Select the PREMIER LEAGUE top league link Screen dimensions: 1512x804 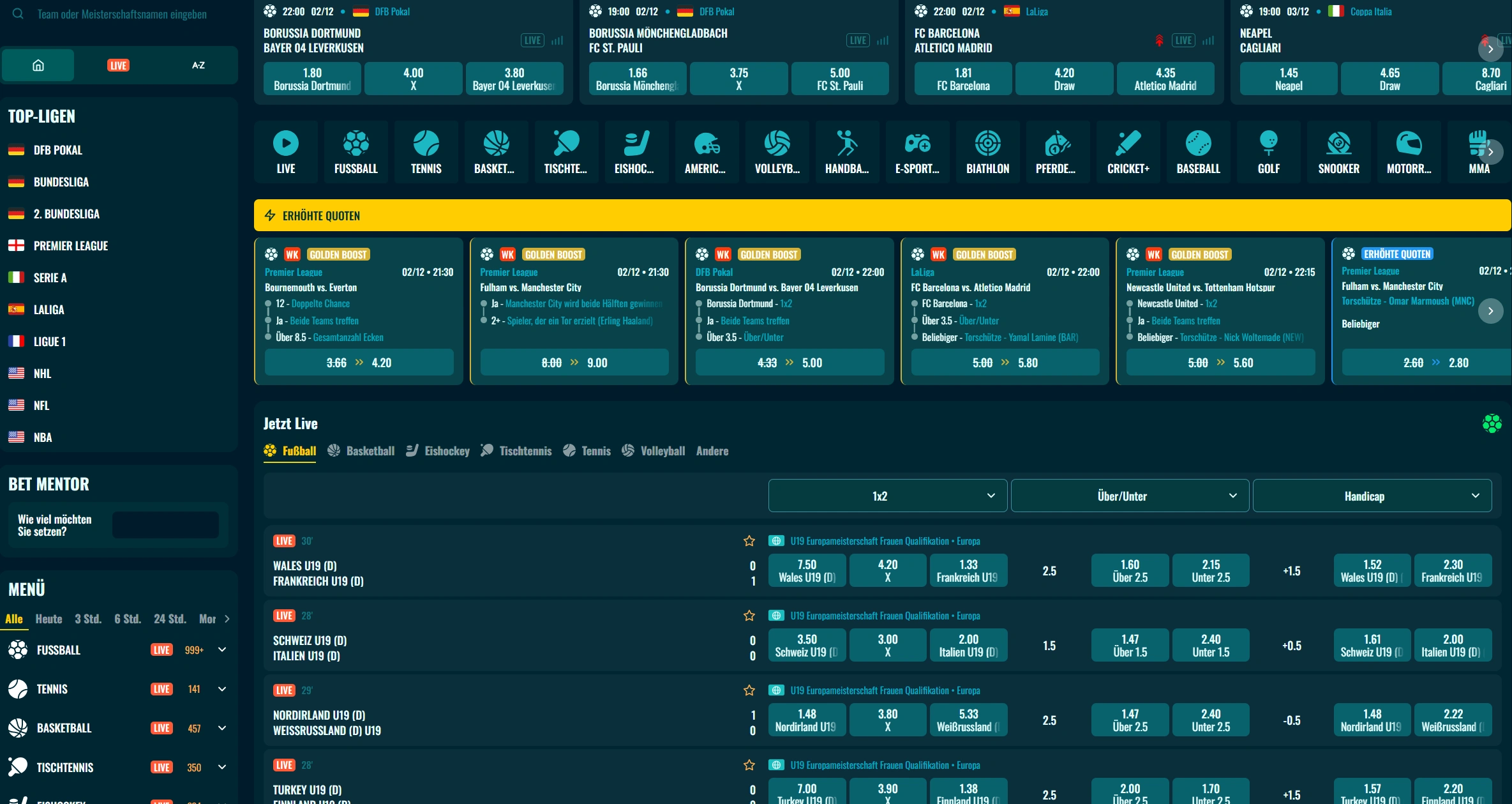(70, 245)
